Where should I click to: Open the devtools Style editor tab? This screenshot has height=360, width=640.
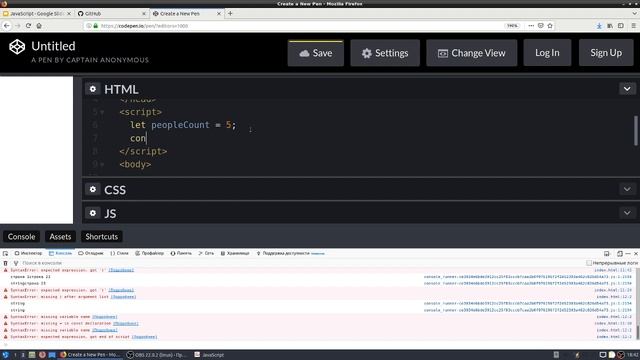click(x=120, y=253)
